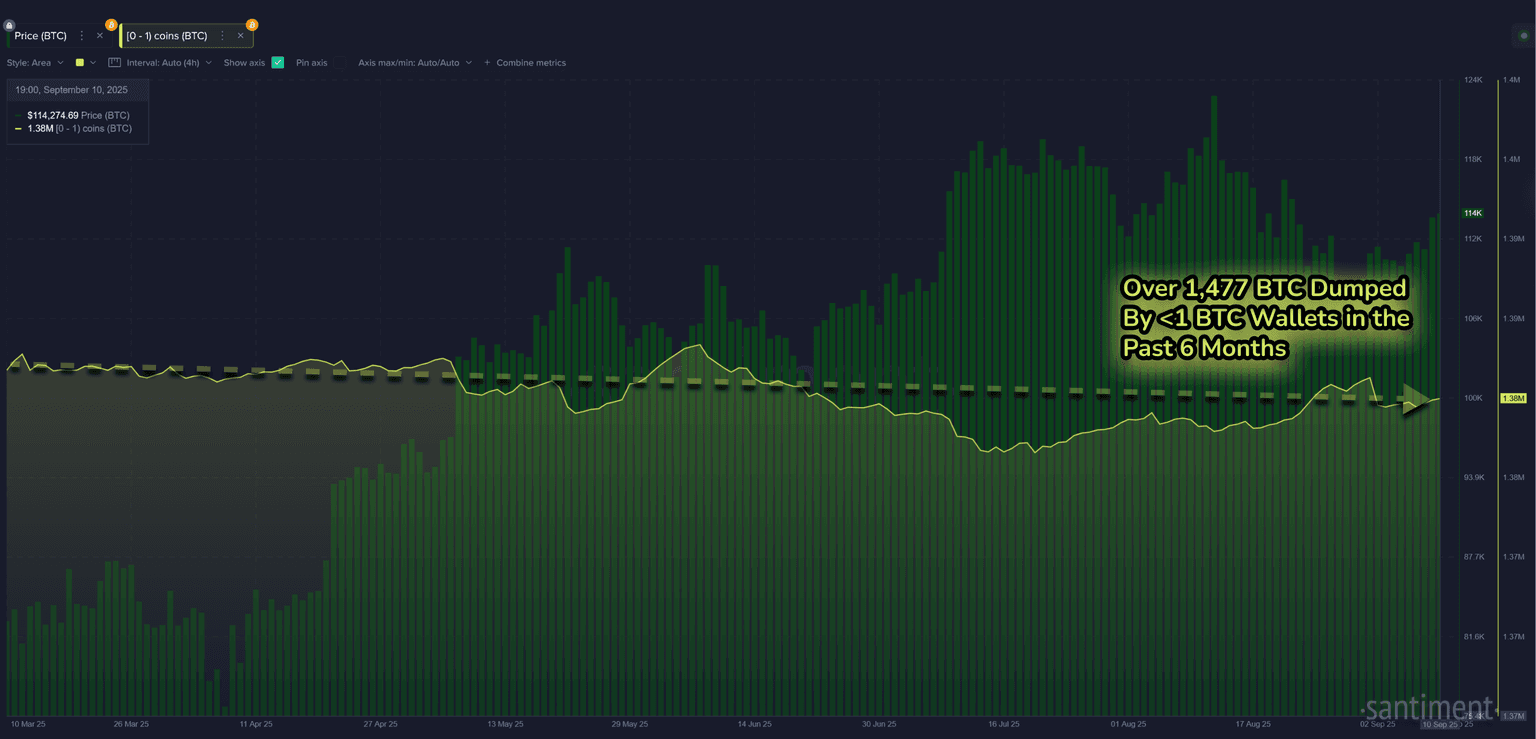The image size is (1536, 739).
Task: Remove the [0 - 1) coins (BTC) metric
Action: pyautogui.click(x=240, y=36)
